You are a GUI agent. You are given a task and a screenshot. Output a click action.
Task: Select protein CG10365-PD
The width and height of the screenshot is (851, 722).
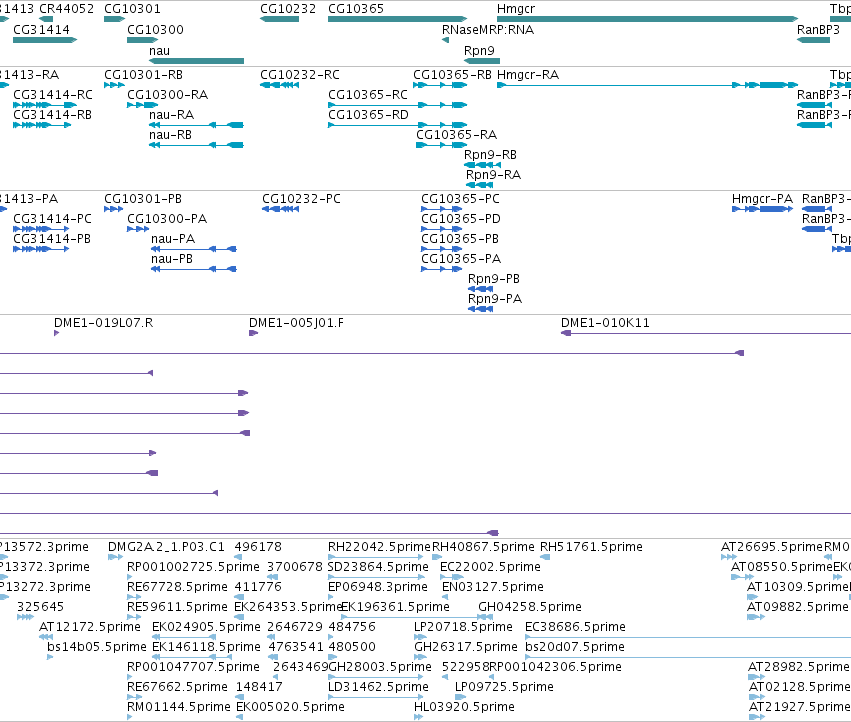461,219
